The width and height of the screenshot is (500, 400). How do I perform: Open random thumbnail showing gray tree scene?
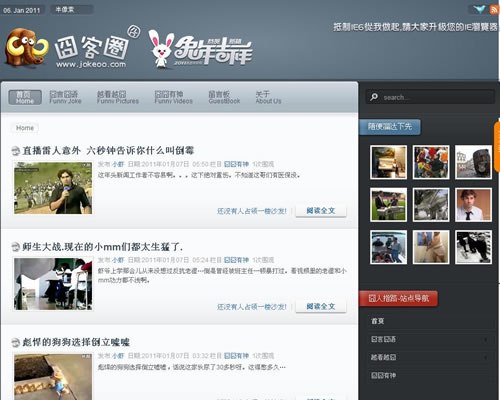click(431, 205)
